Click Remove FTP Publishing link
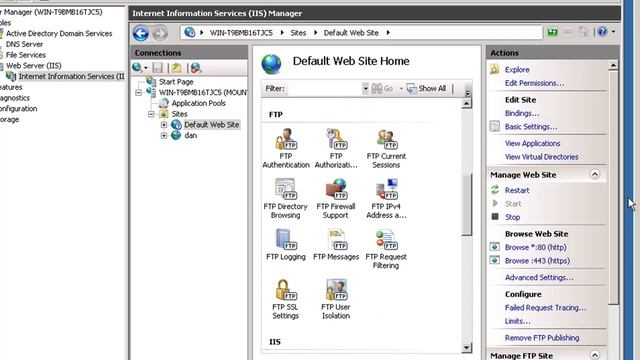Viewport: 640px width, 360px height. tap(542, 338)
